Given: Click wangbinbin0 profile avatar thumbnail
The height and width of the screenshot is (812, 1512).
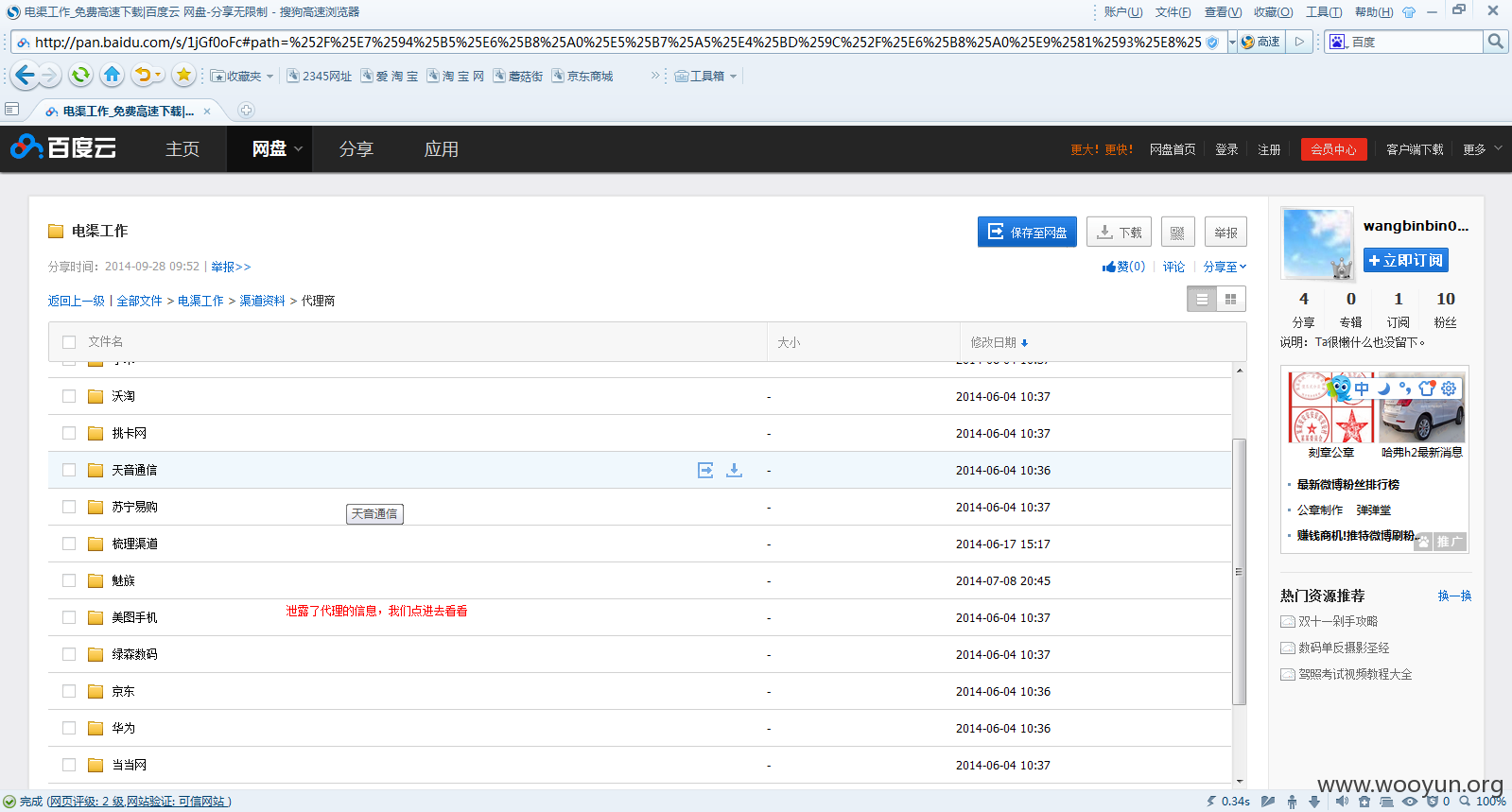Looking at the screenshot, I should pyautogui.click(x=1316, y=243).
